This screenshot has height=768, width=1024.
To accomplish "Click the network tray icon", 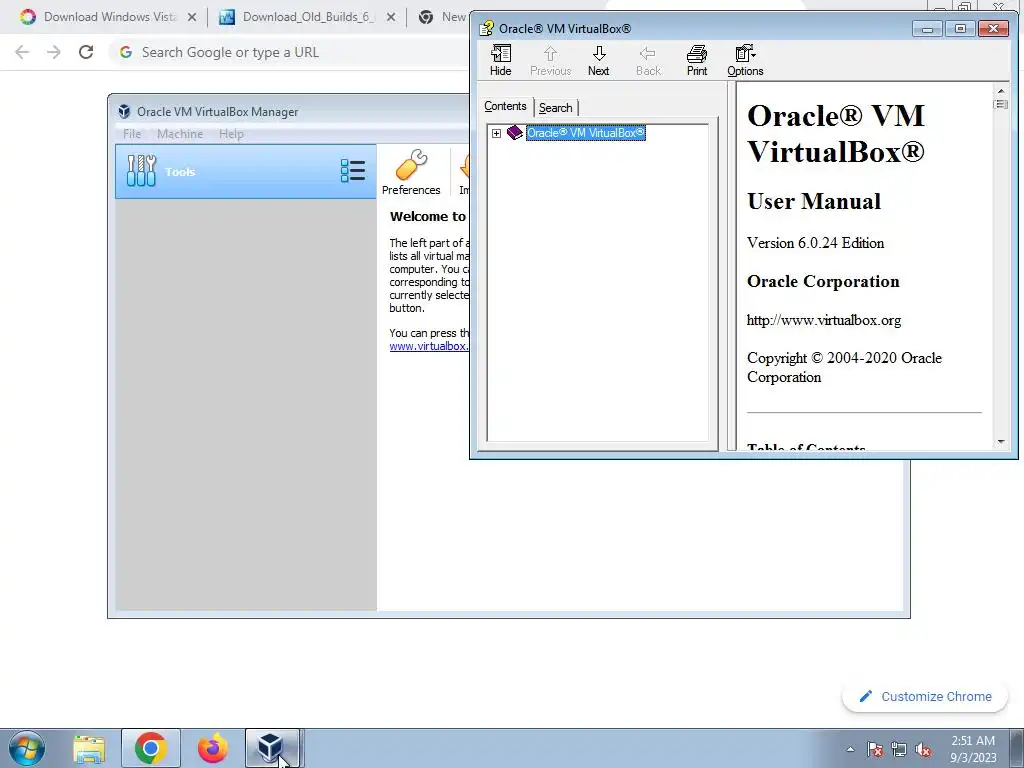I will (x=899, y=749).
